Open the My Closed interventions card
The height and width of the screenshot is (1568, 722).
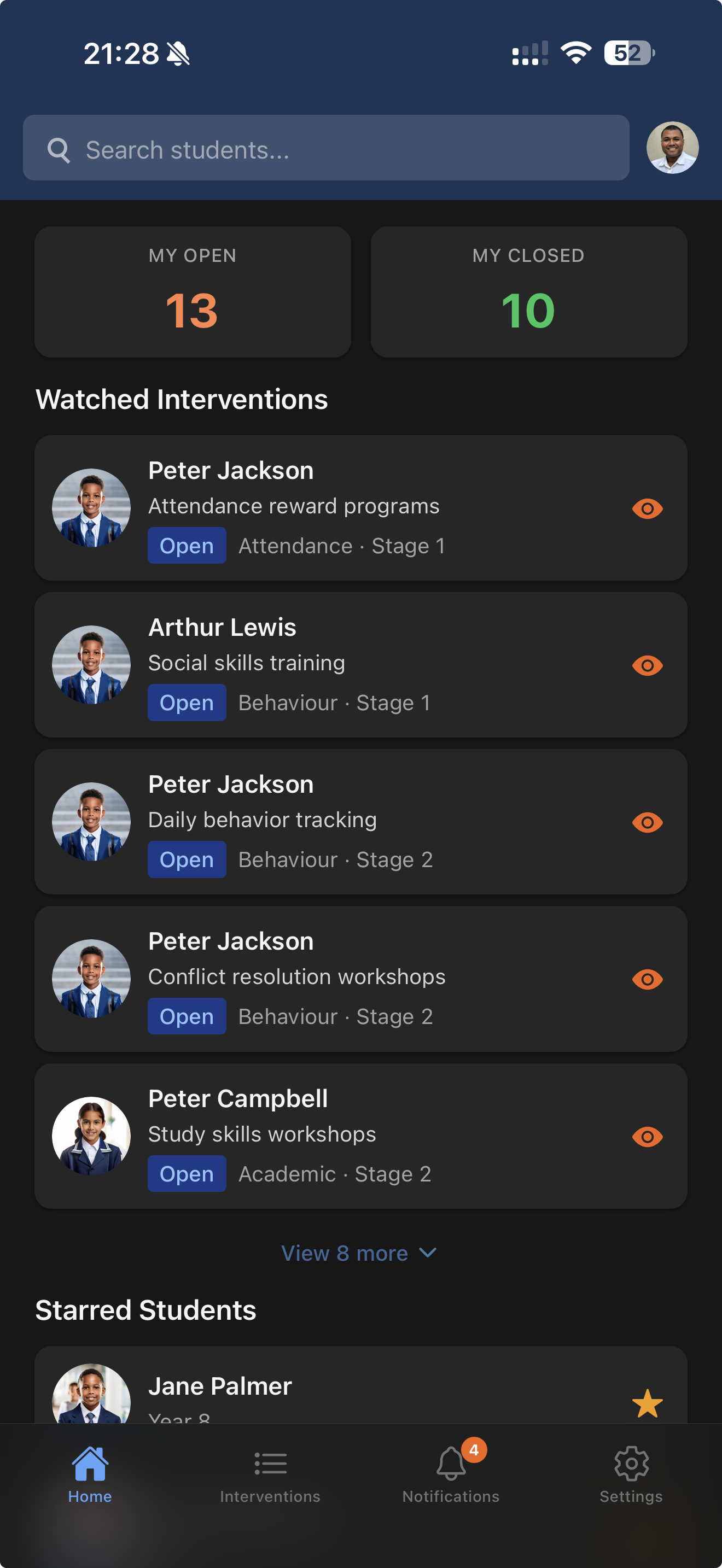point(528,292)
